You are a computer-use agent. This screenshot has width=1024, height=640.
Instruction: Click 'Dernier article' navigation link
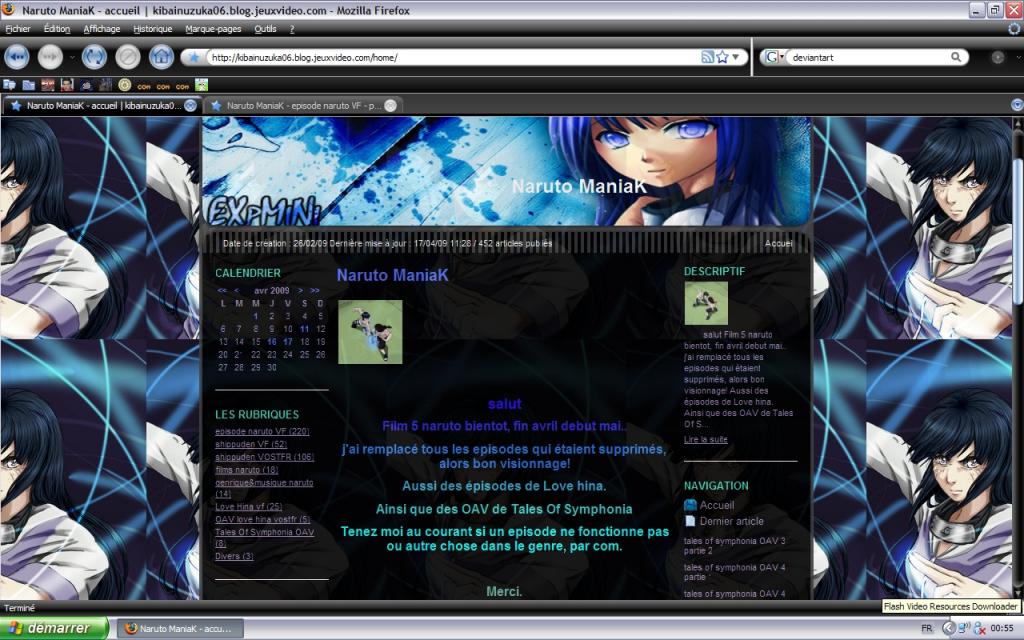click(x=731, y=521)
